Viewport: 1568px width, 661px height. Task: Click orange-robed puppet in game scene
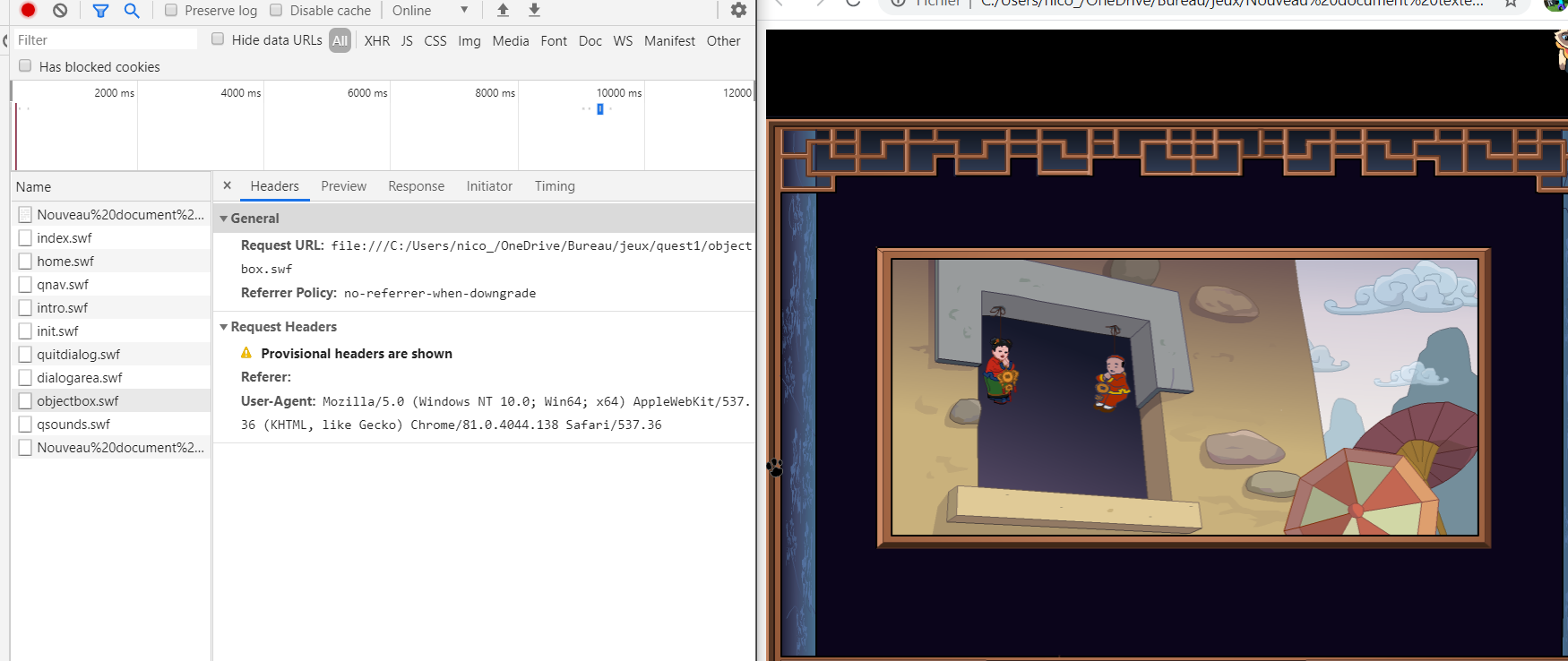(x=1113, y=382)
